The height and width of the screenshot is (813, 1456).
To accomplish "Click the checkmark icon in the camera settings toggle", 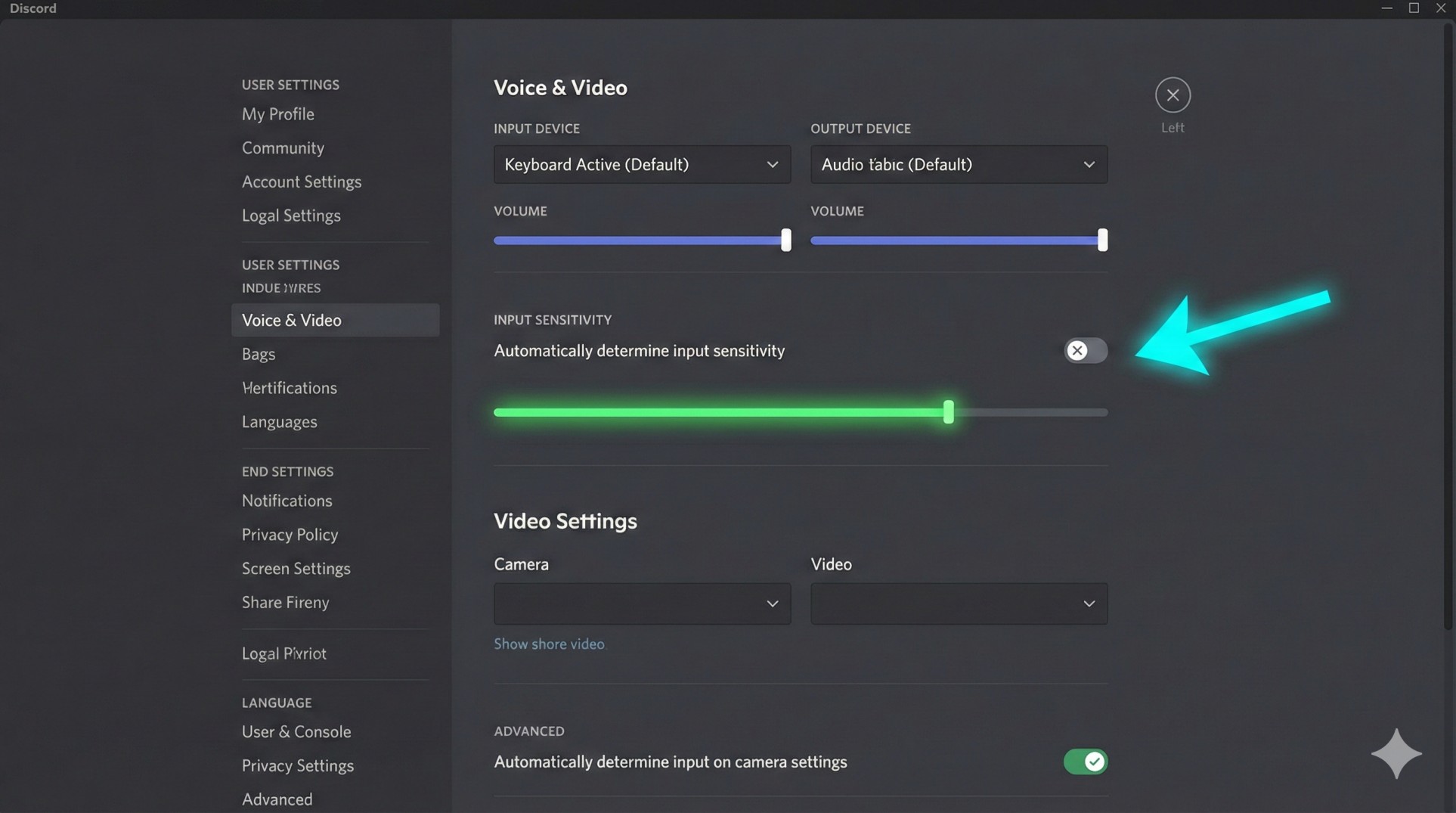I will [x=1094, y=762].
